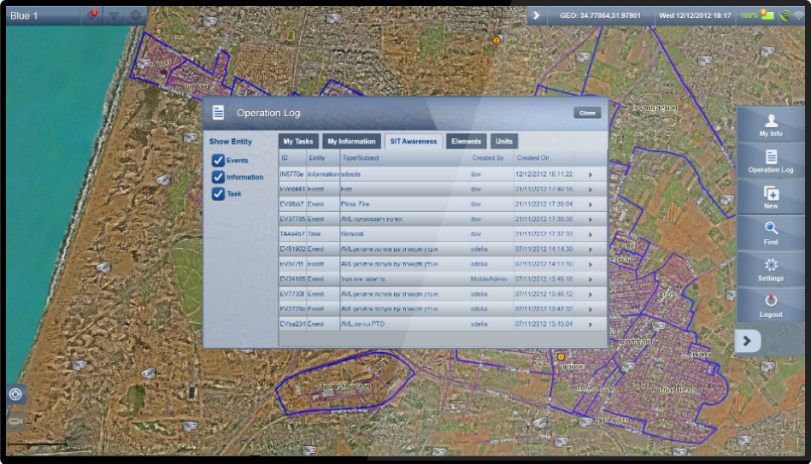811x464 pixels.
Task: Click the Show Entity heading
Action: tap(230, 141)
